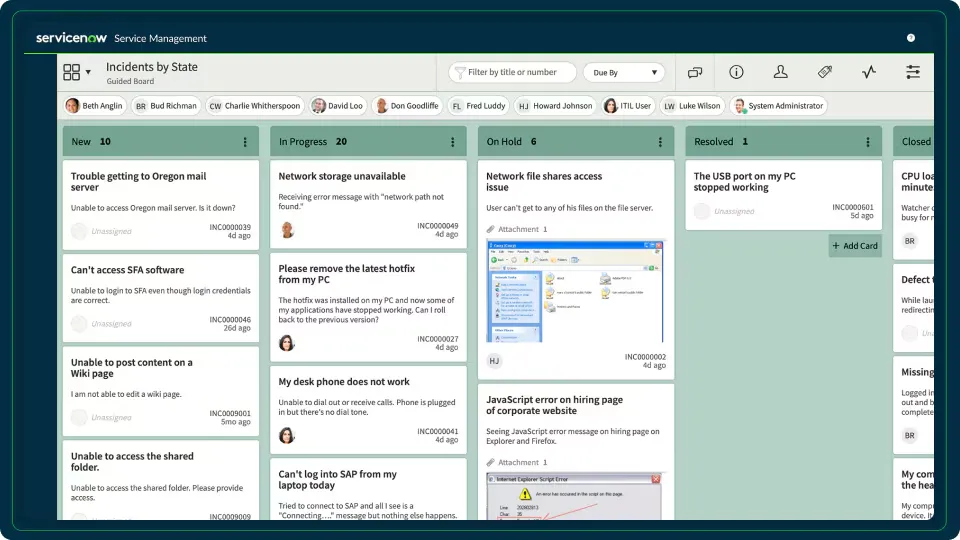Expand the board switcher grid dropdown
This screenshot has height=540, width=960.
click(76, 72)
